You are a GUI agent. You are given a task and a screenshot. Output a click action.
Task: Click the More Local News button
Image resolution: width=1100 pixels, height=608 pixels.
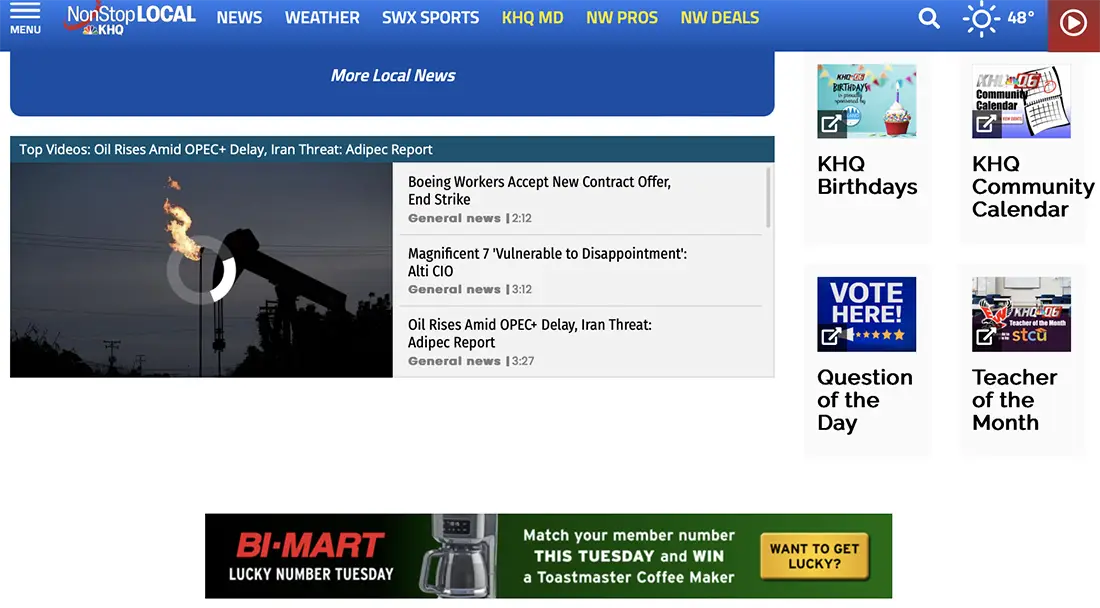[393, 76]
